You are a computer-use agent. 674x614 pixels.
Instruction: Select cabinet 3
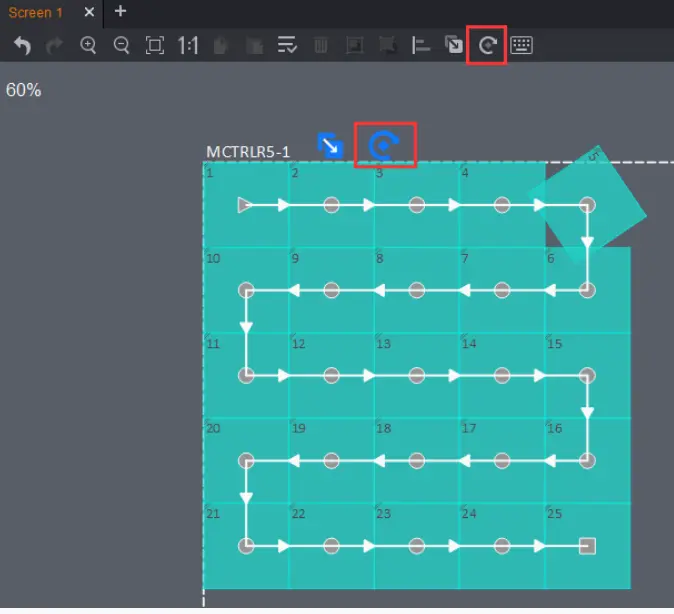coord(417,205)
